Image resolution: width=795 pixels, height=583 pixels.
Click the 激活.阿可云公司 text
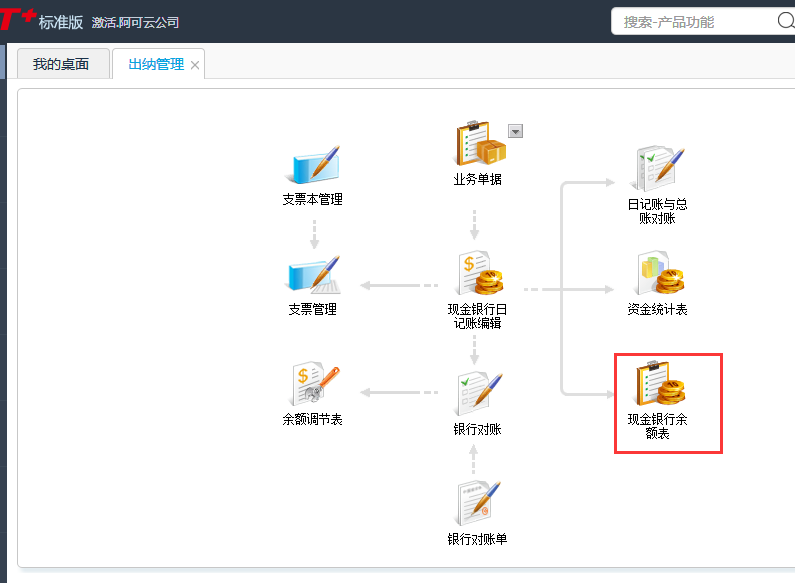[x=135, y=22]
